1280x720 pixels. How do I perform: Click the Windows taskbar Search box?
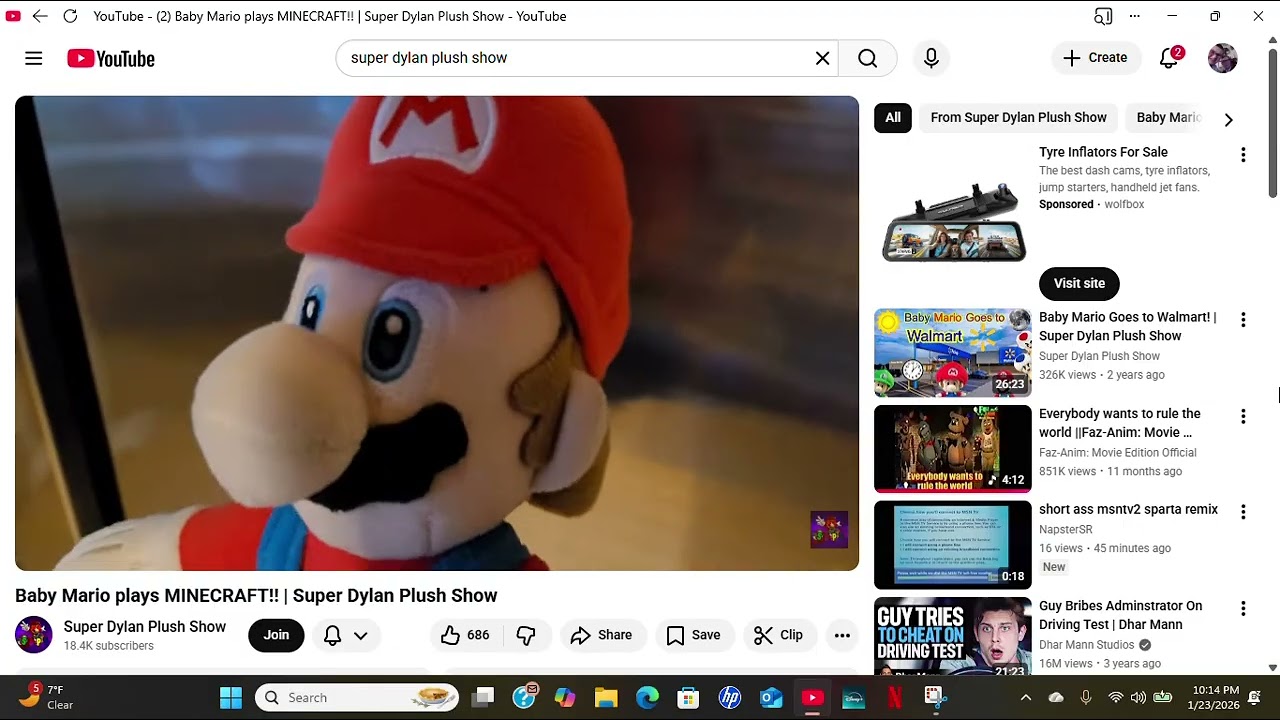(x=357, y=698)
